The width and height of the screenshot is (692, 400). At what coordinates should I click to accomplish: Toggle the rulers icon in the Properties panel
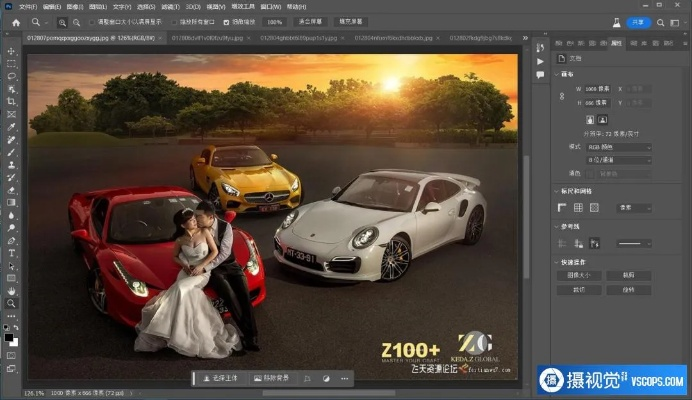click(x=563, y=208)
